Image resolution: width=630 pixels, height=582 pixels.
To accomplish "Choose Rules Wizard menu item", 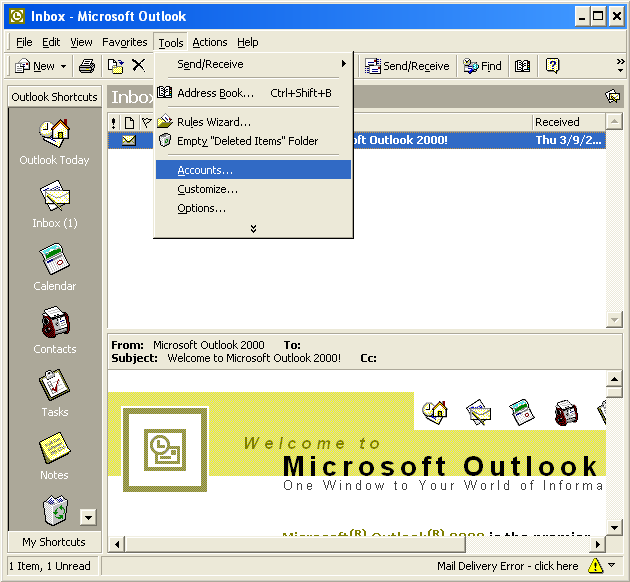I will tap(253, 122).
